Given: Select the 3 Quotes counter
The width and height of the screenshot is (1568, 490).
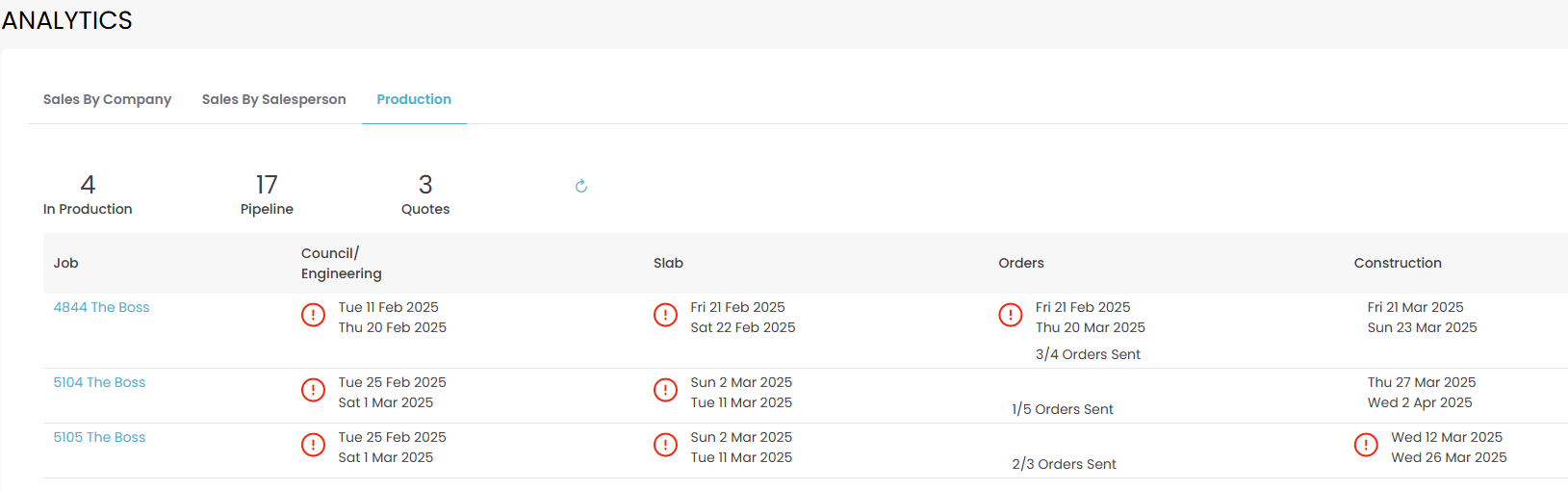Looking at the screenshot, I should pos(425,194).
